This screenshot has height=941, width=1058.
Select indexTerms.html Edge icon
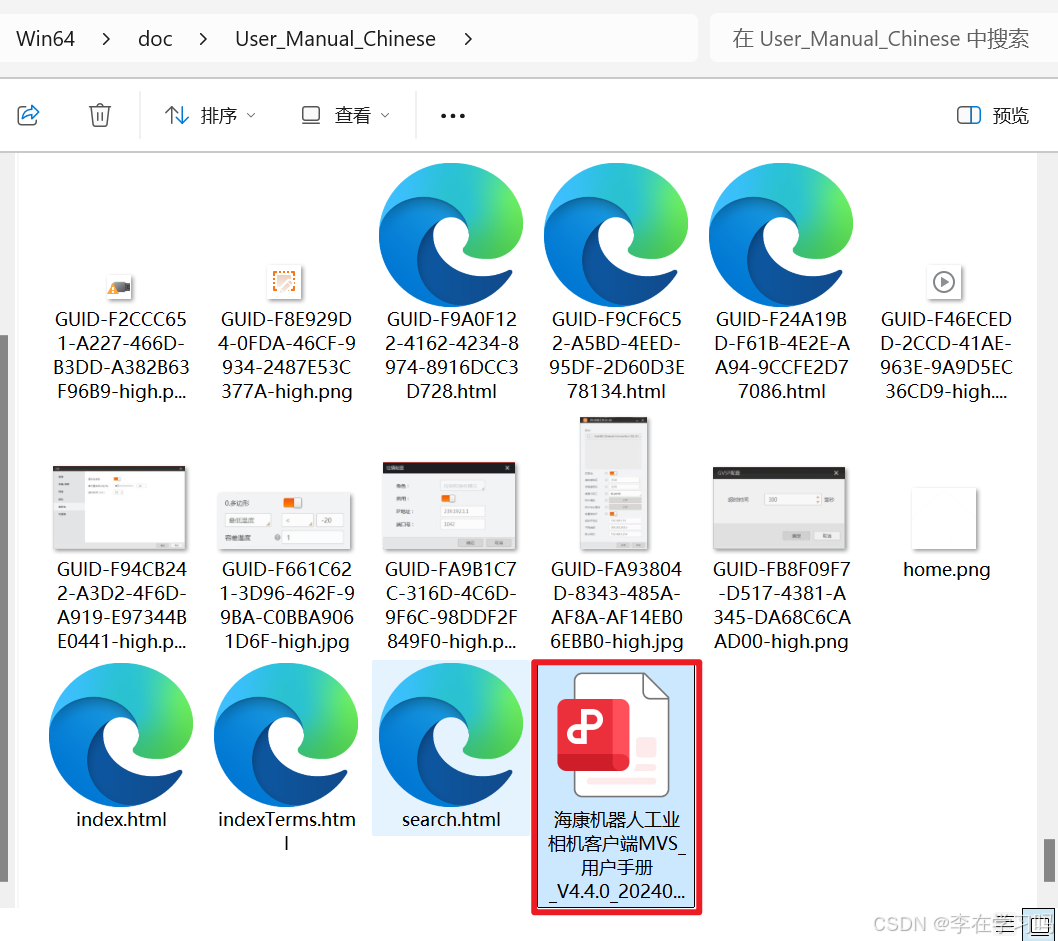286,735
